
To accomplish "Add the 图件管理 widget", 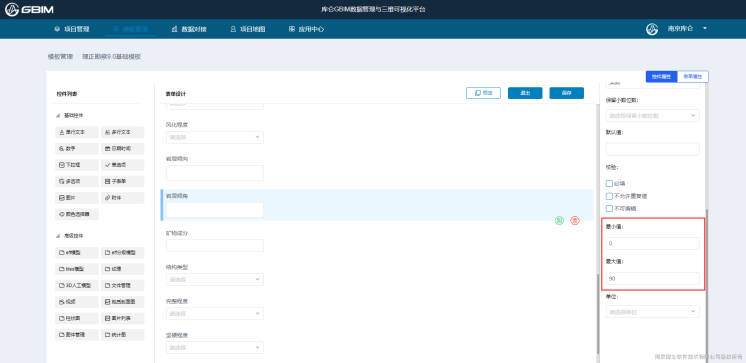I will [77, 334].
